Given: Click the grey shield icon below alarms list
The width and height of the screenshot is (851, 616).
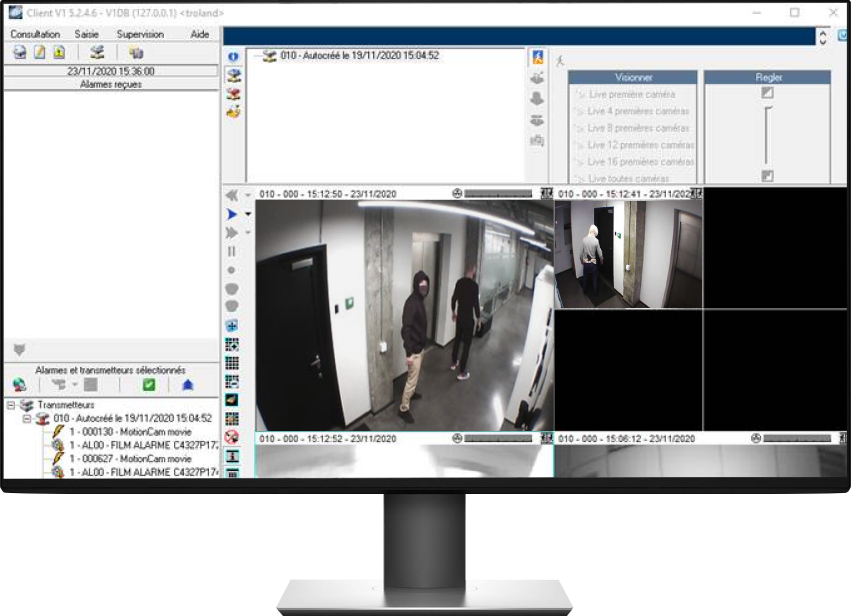Looking at the screenshot, I should point(20,350).
